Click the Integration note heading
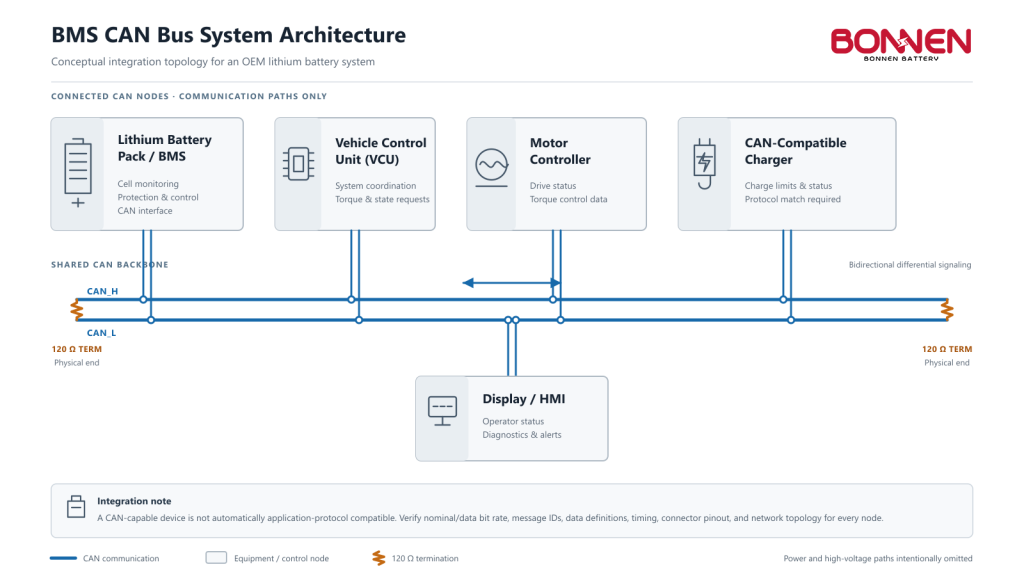Viewport: 1024px width, 576px height. (x=134, y=501)
